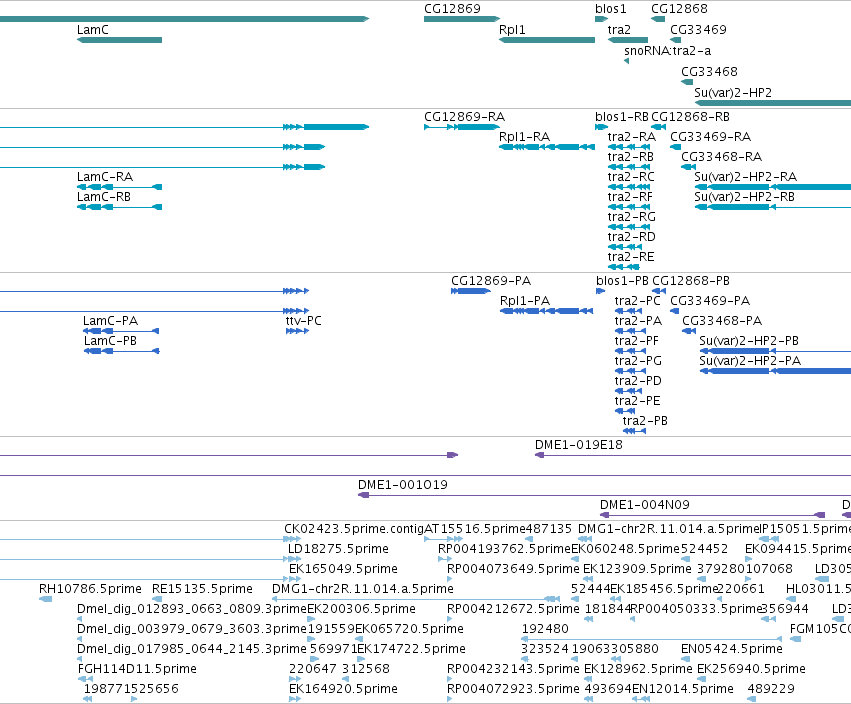The image size is (851, 704).
Task: Click the snoRNA:tra2-a label
Action: [x=668, y=50]
